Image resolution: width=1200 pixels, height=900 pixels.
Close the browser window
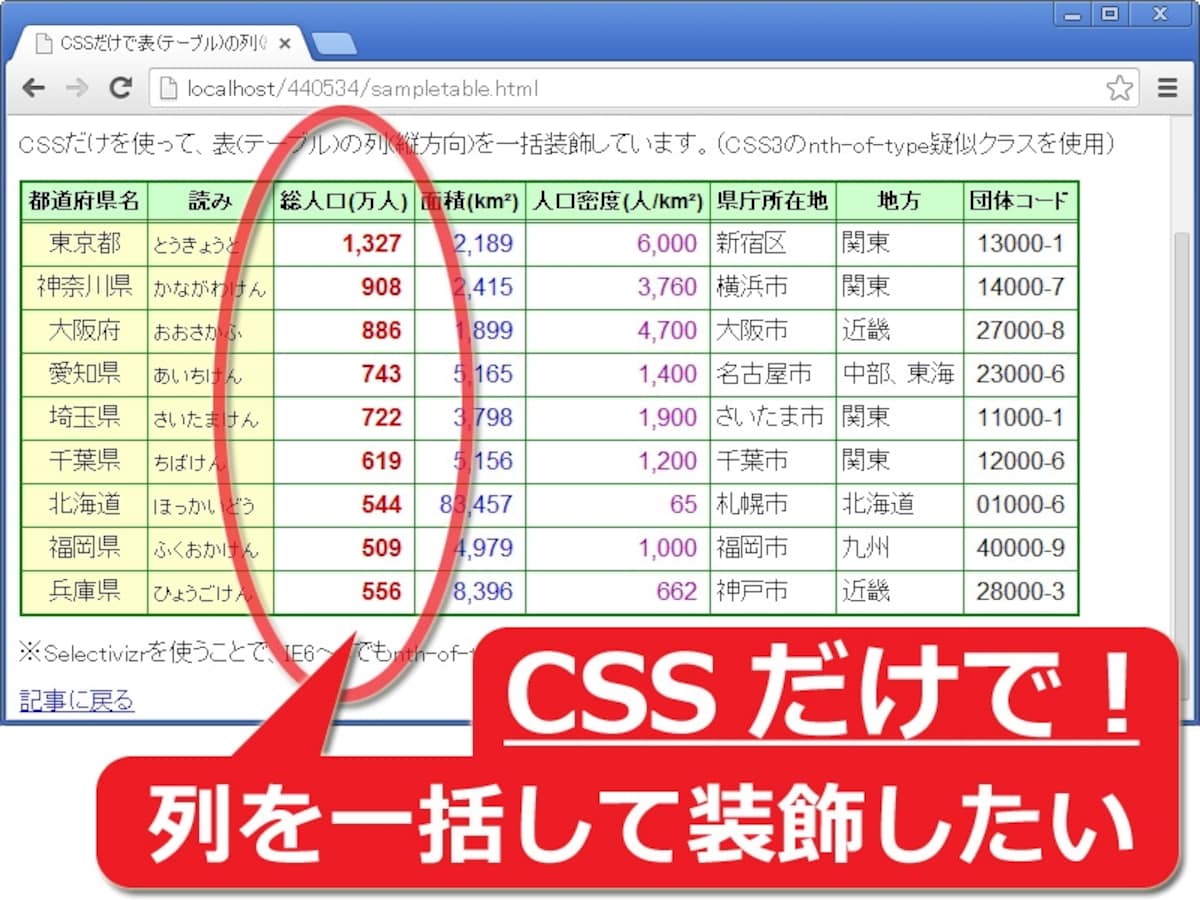1160,14
